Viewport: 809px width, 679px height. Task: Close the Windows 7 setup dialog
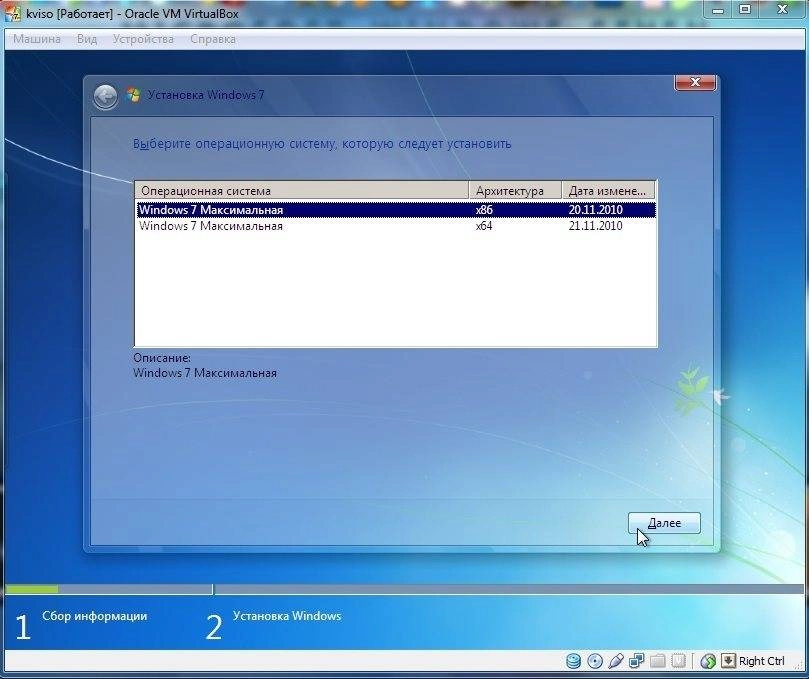pyautogui.click(x=695, y=83)
